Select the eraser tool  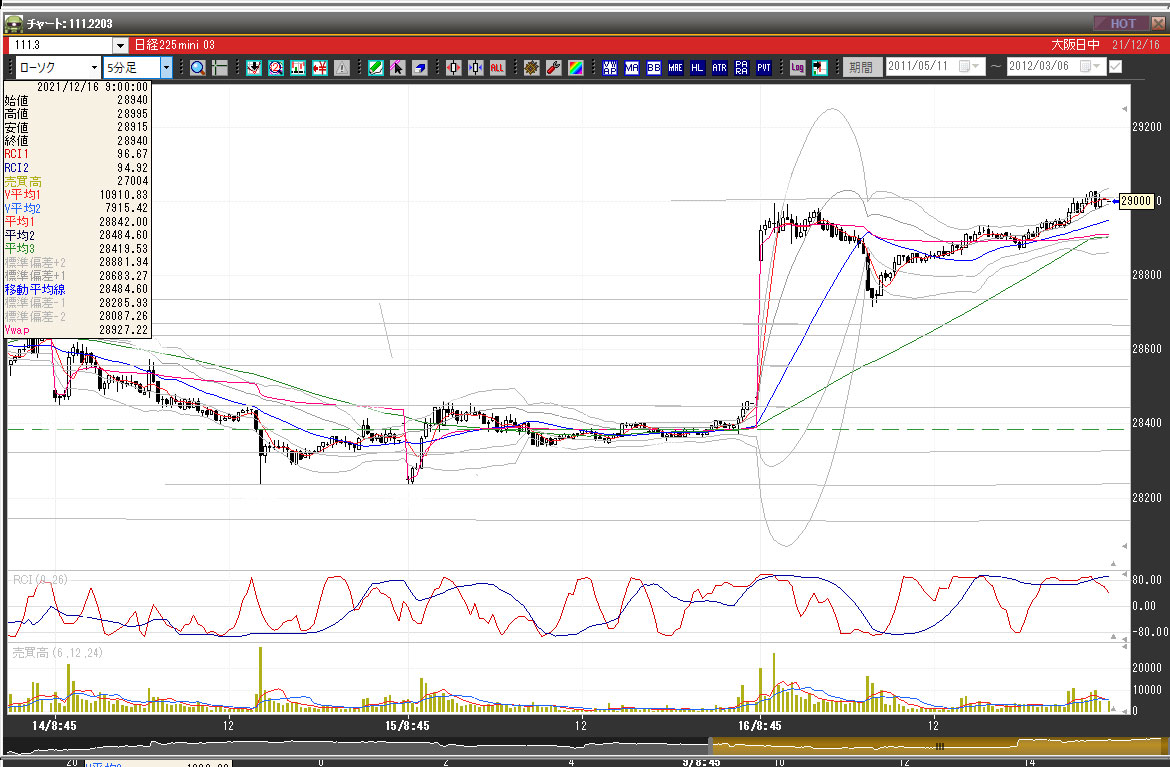tap(419, 68)
